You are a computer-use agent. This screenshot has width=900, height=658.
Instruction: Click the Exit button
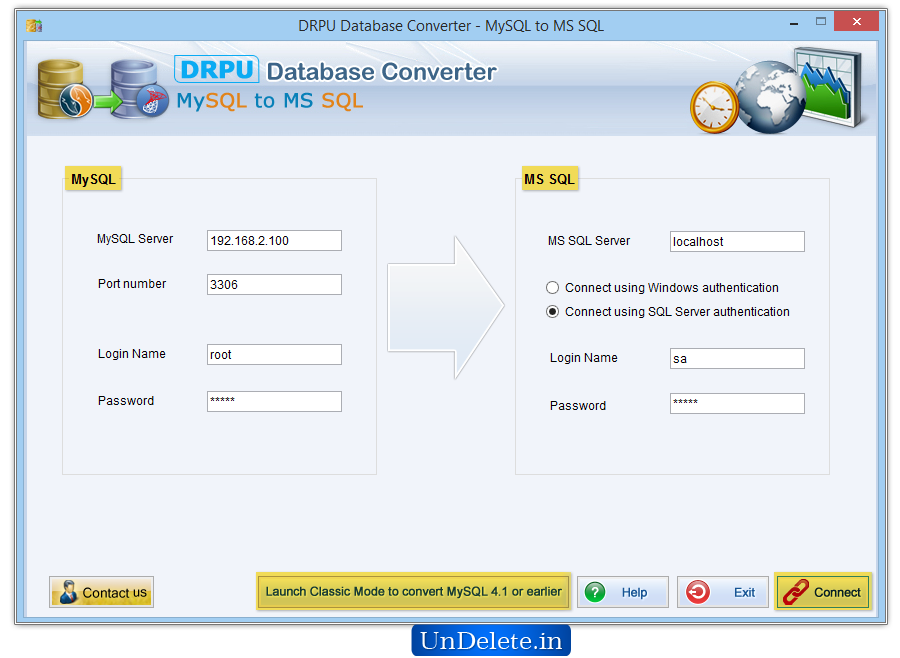tap(723, 592)
